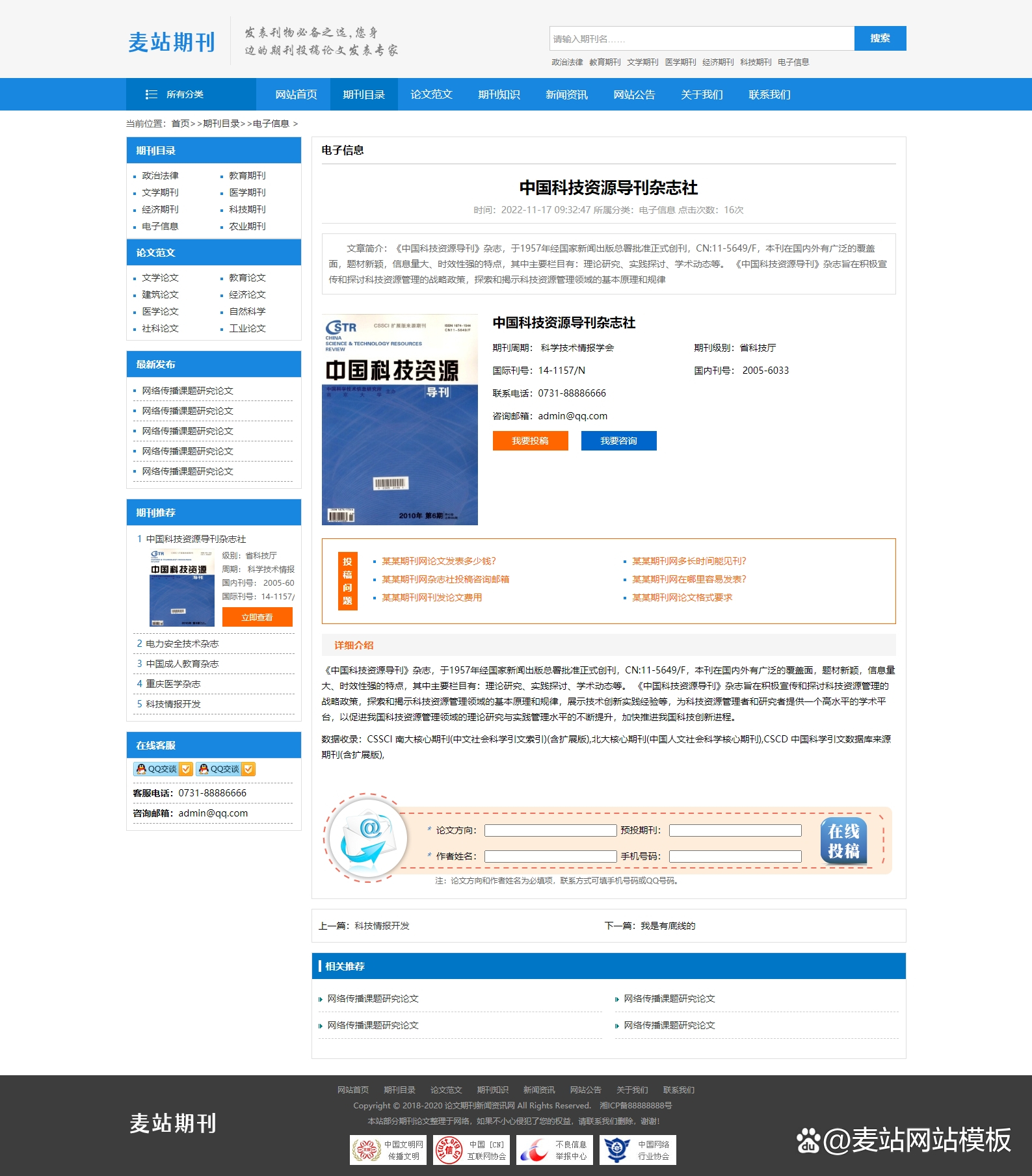Open 科技情报开发 in recommendations list
1032x1176 pixels.
coord(173,704)
